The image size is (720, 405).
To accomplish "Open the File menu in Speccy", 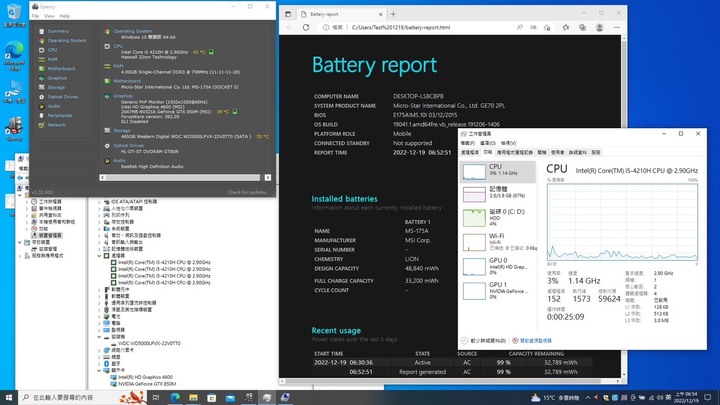I will [35, 16].
